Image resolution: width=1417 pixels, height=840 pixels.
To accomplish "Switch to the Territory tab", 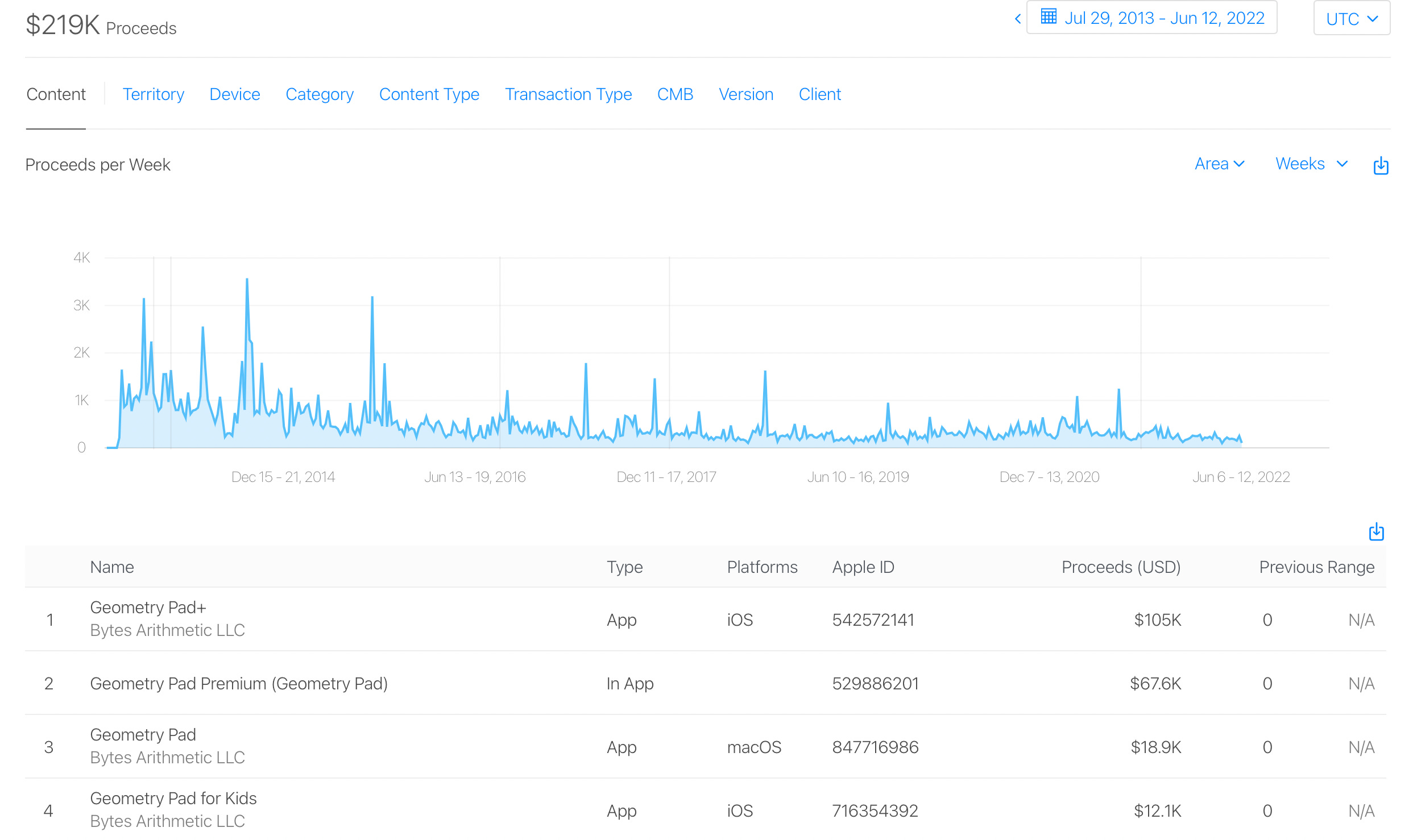I will click(154, 94).
